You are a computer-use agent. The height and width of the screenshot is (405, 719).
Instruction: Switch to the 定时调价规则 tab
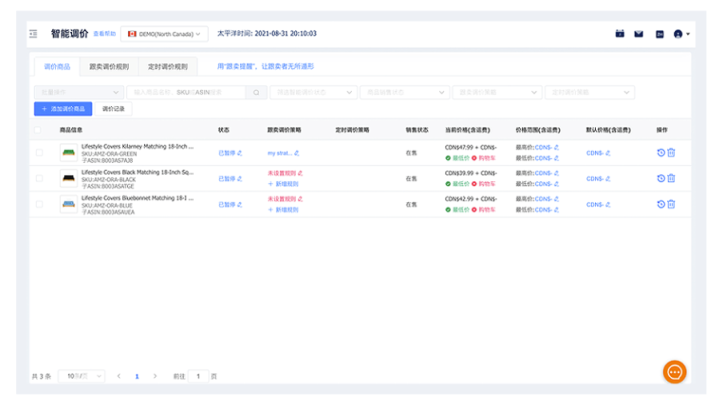(167, 66)
